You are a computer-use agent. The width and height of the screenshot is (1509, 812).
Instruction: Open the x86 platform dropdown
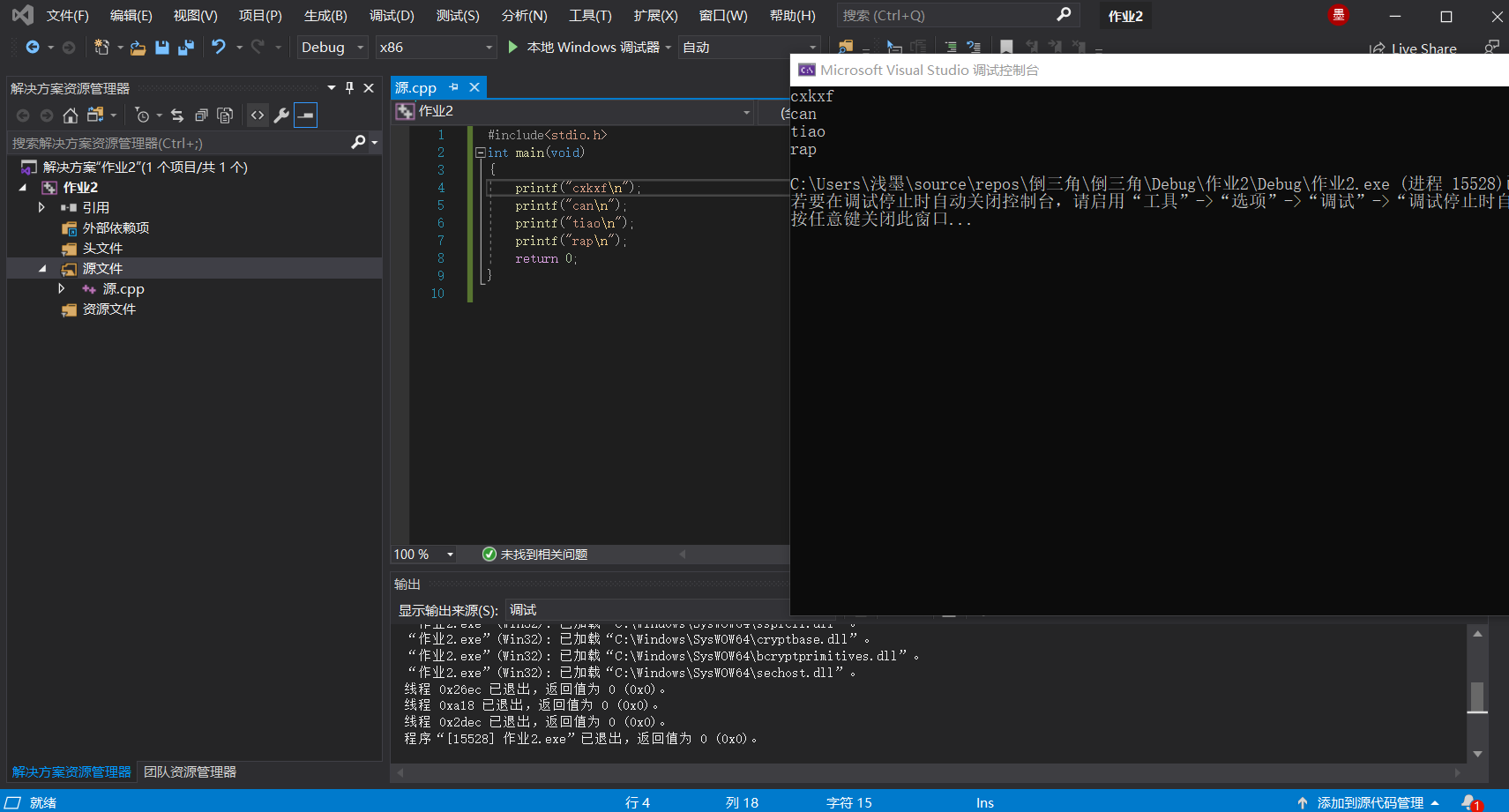436,48
